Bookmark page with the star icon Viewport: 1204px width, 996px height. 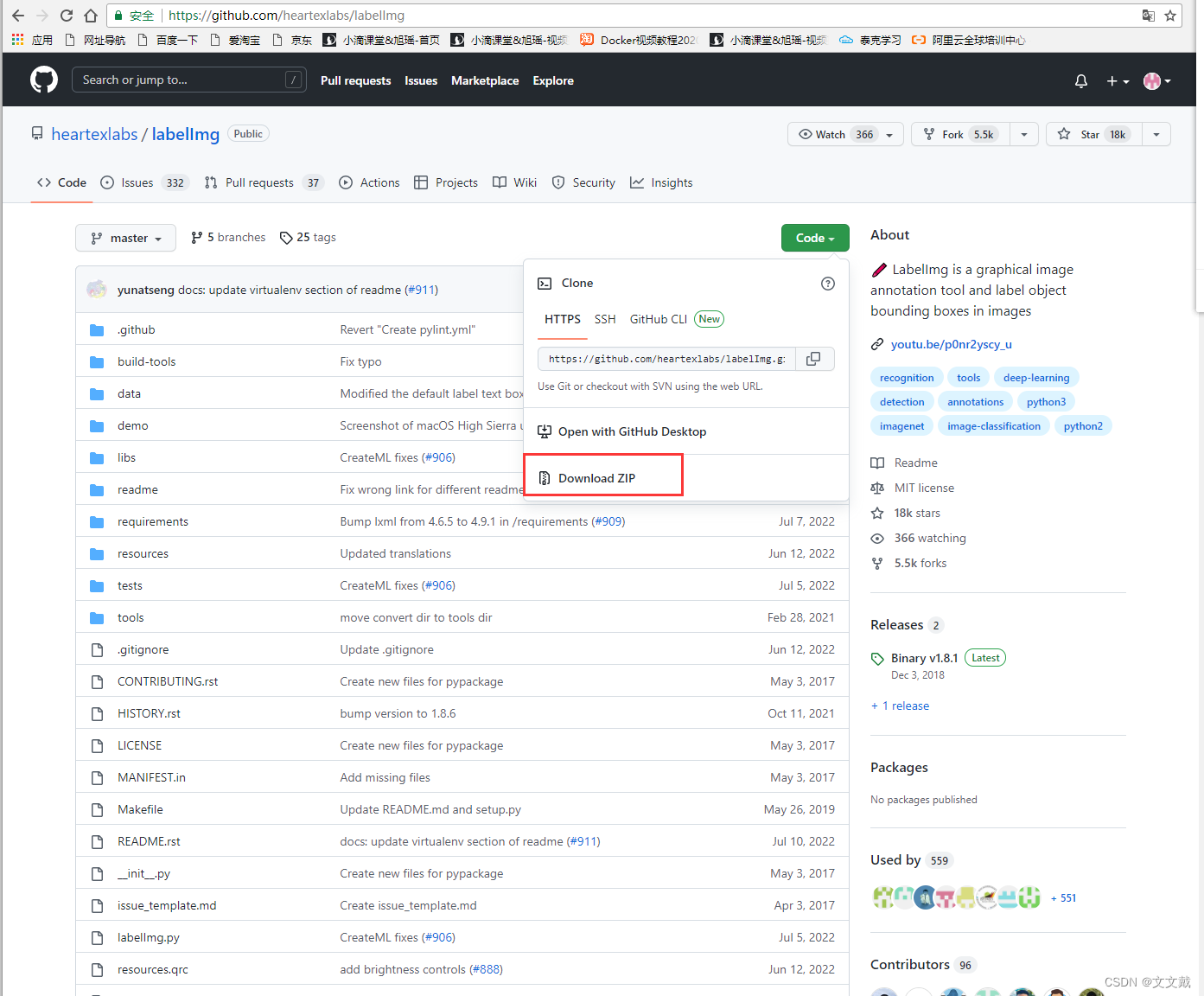coord(1170,16)
